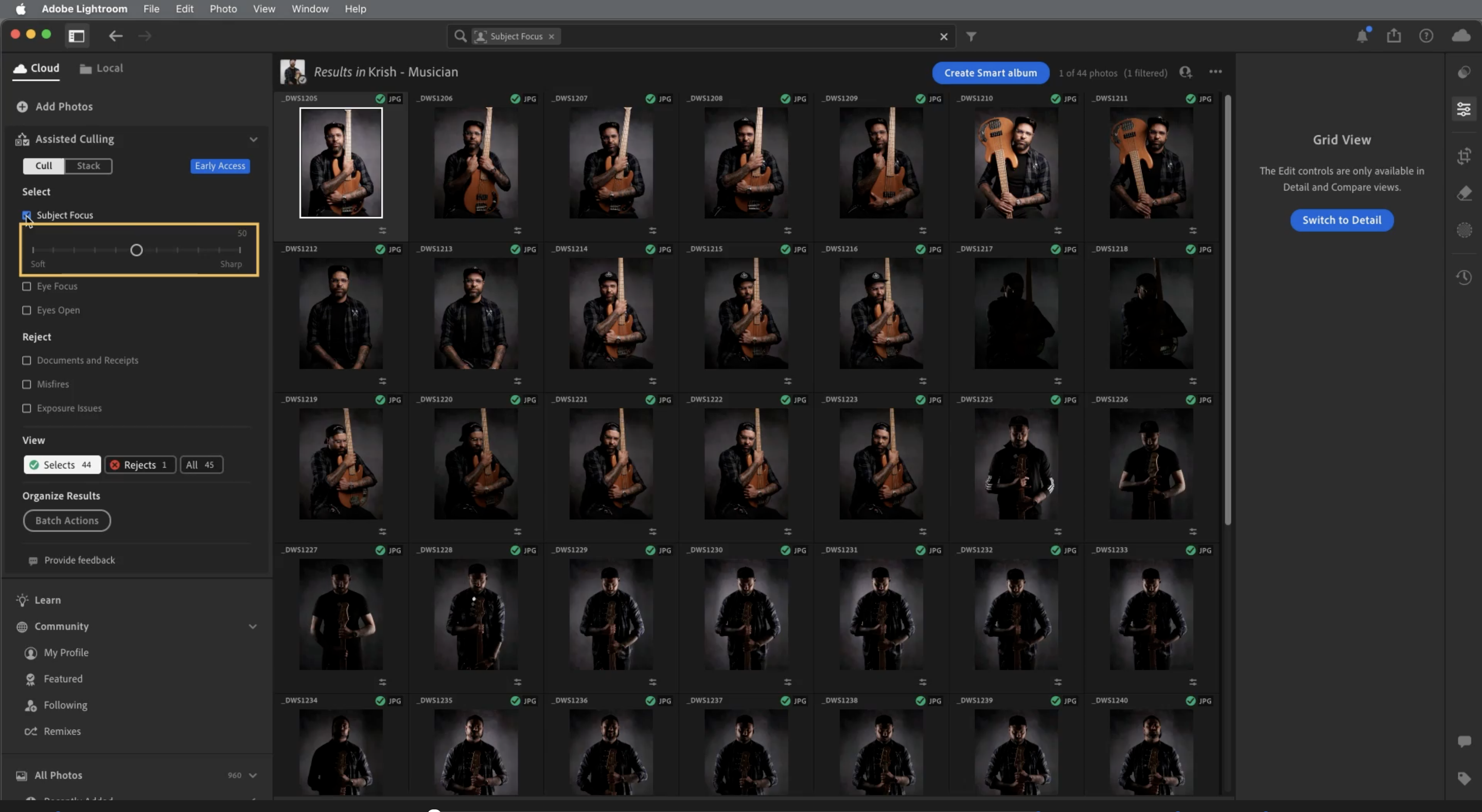The image size is (1482, 812).
Task: Click the edit settings icon under _DWS1211
Action: 1193,231
